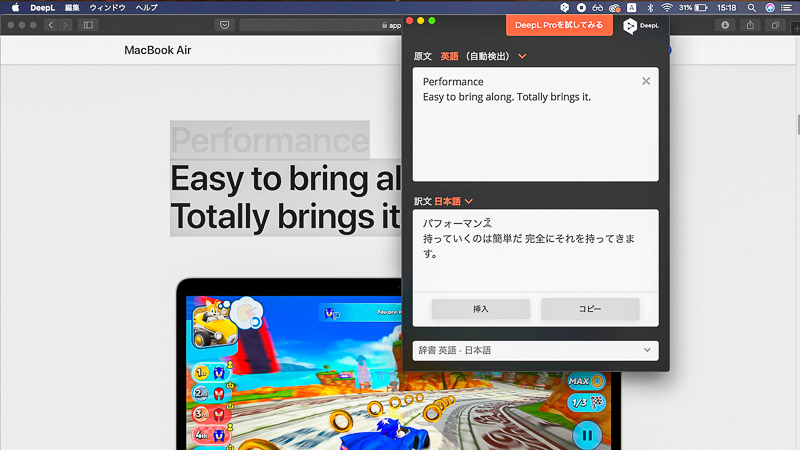The height and width of the screenshot is (450, 800).
Task: Minimize the DeepL window
Action: (420, 20)
